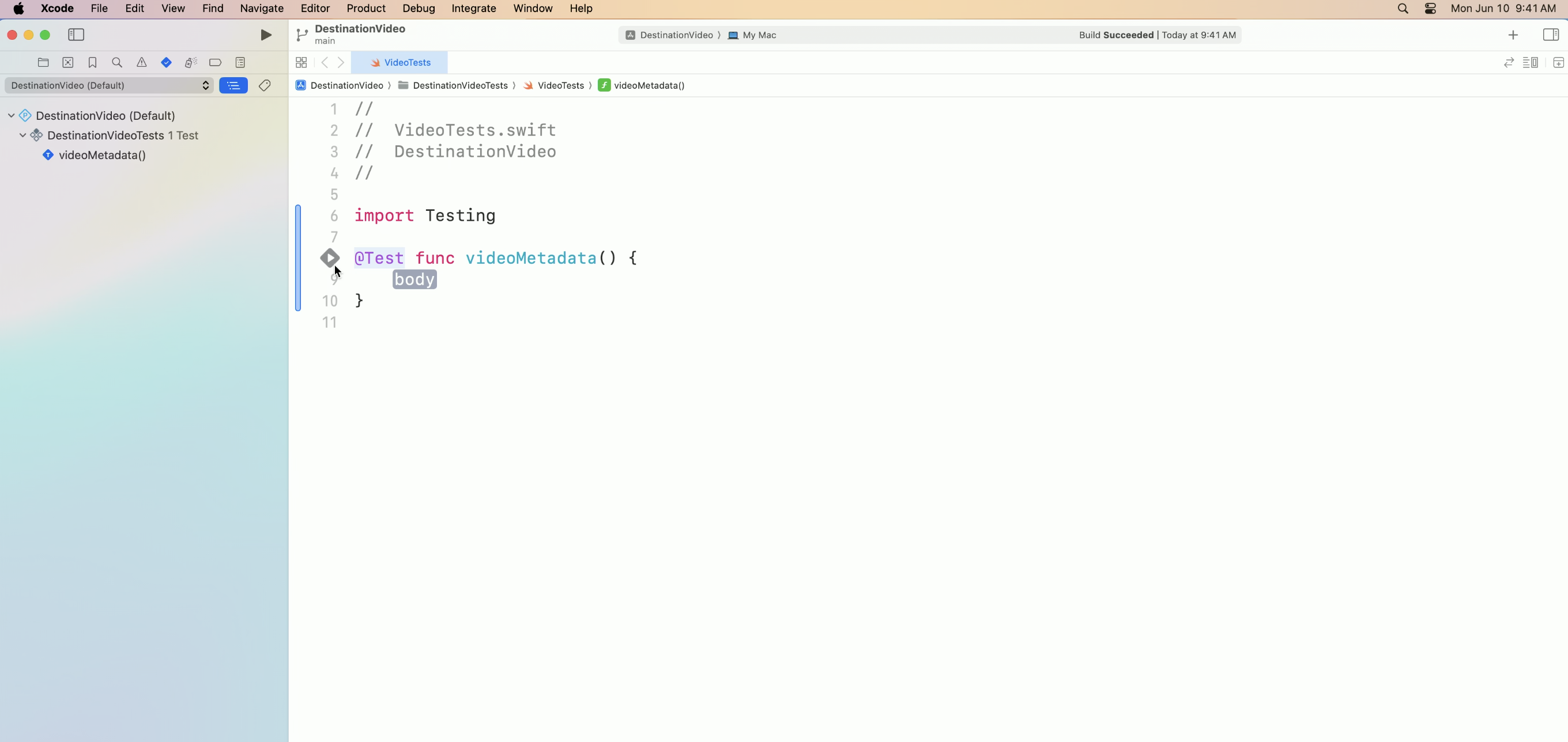Open the Product menu

click(366, 9)
